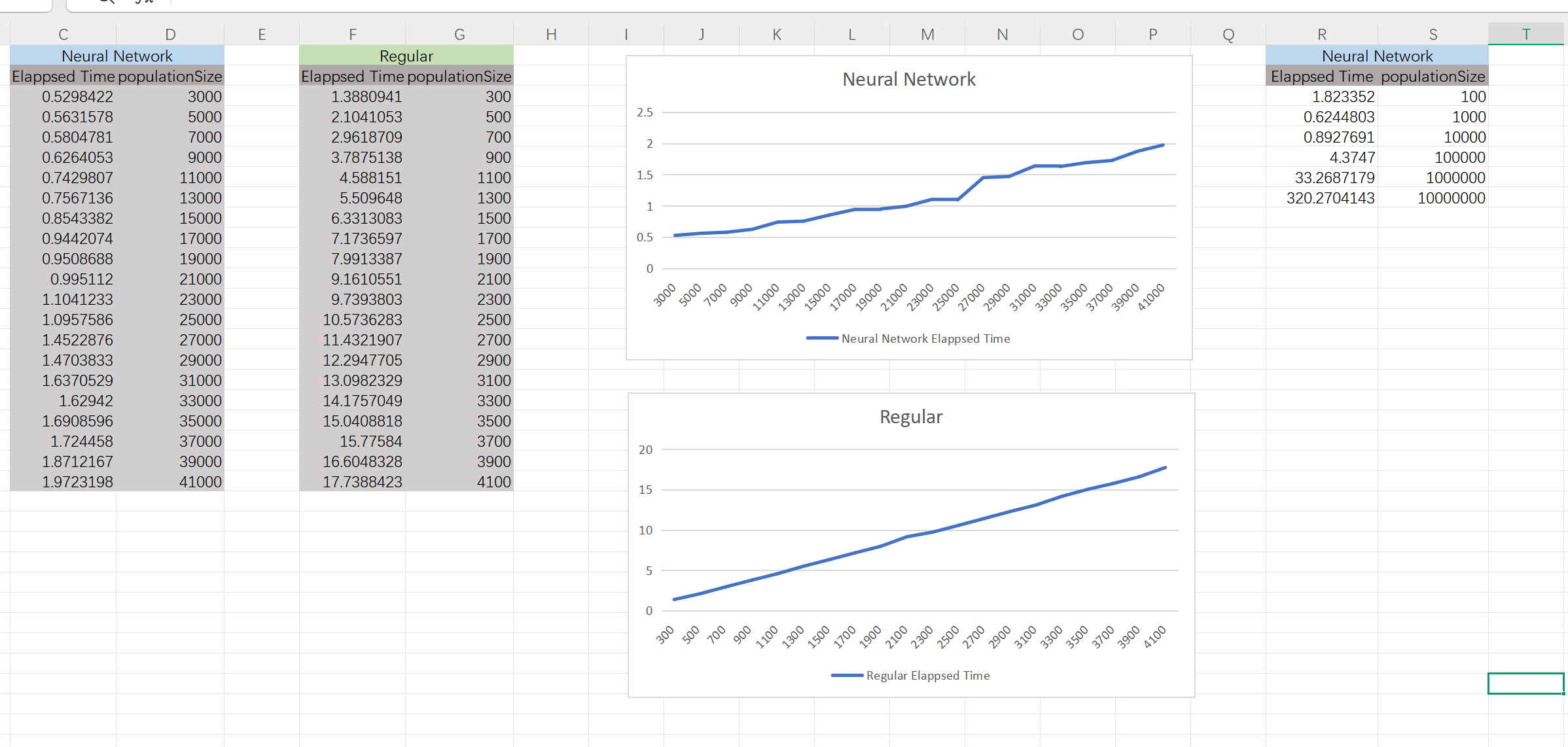Image resolution: width=1568 pixels, height=747 pixels.
Task: Click the Regular Elappsed Time legend entry
Action: [927, 676]
